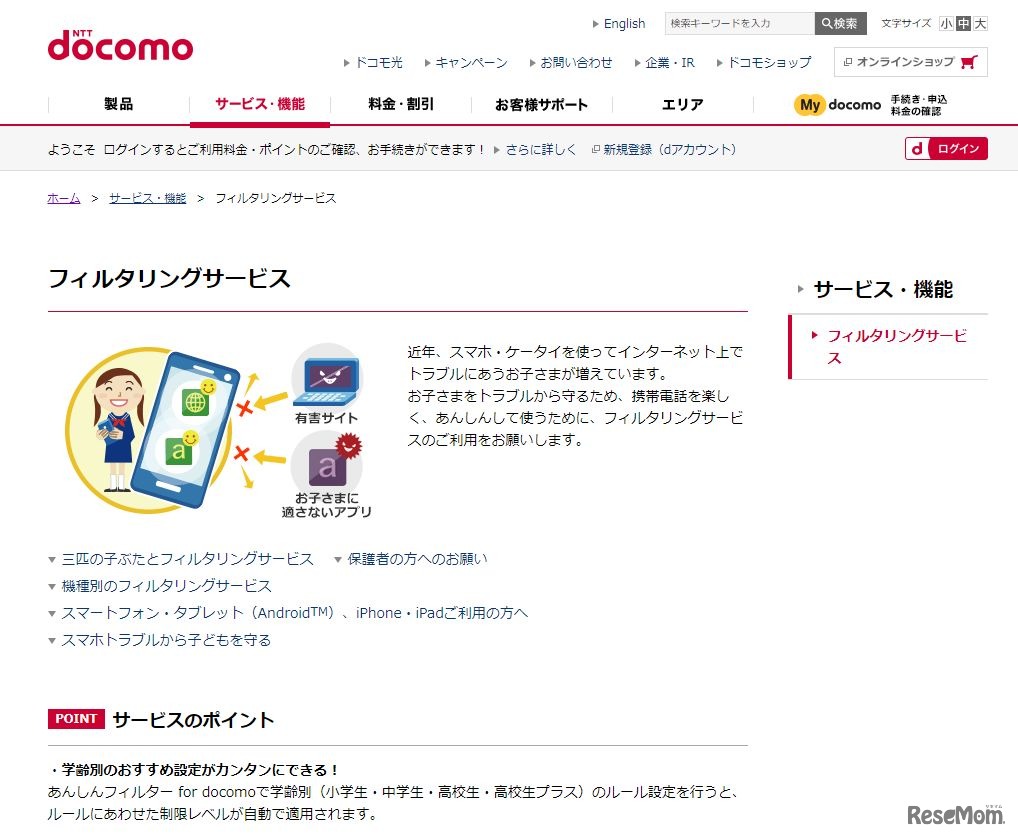
Task: Open the オンラインショップ cart icon
Action: [x=969, y=62]
